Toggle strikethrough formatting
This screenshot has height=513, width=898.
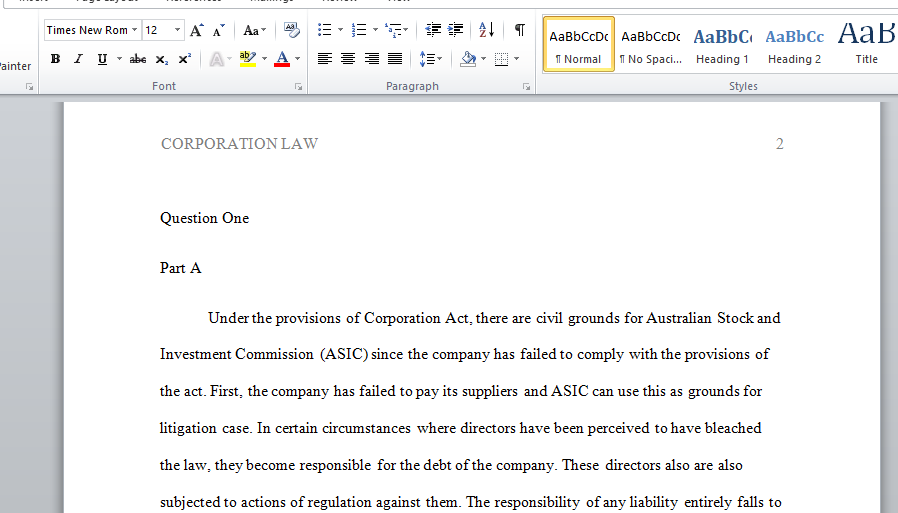[137, 58]
